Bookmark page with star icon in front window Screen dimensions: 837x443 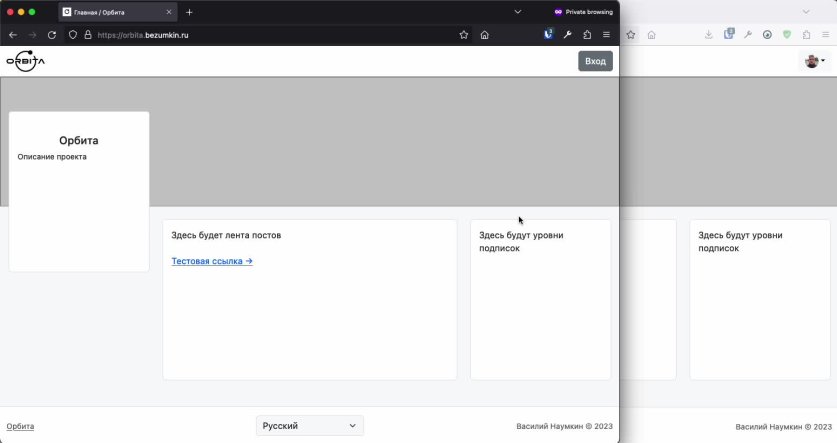(464, 35)
